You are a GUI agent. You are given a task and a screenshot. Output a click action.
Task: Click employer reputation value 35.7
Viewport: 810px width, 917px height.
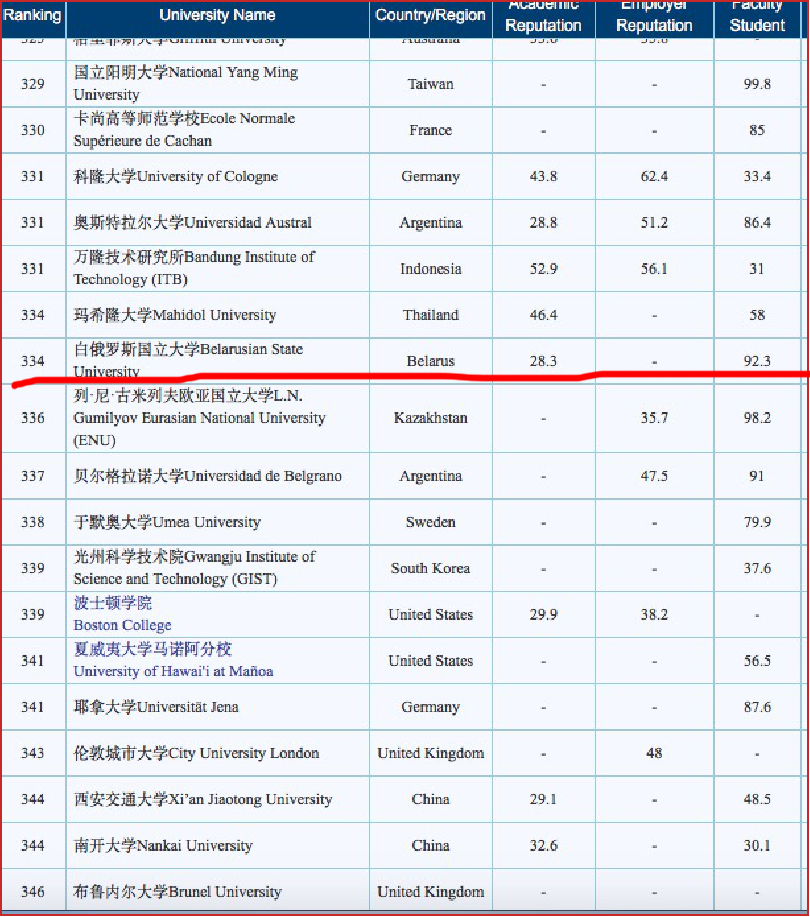(654, 418)
